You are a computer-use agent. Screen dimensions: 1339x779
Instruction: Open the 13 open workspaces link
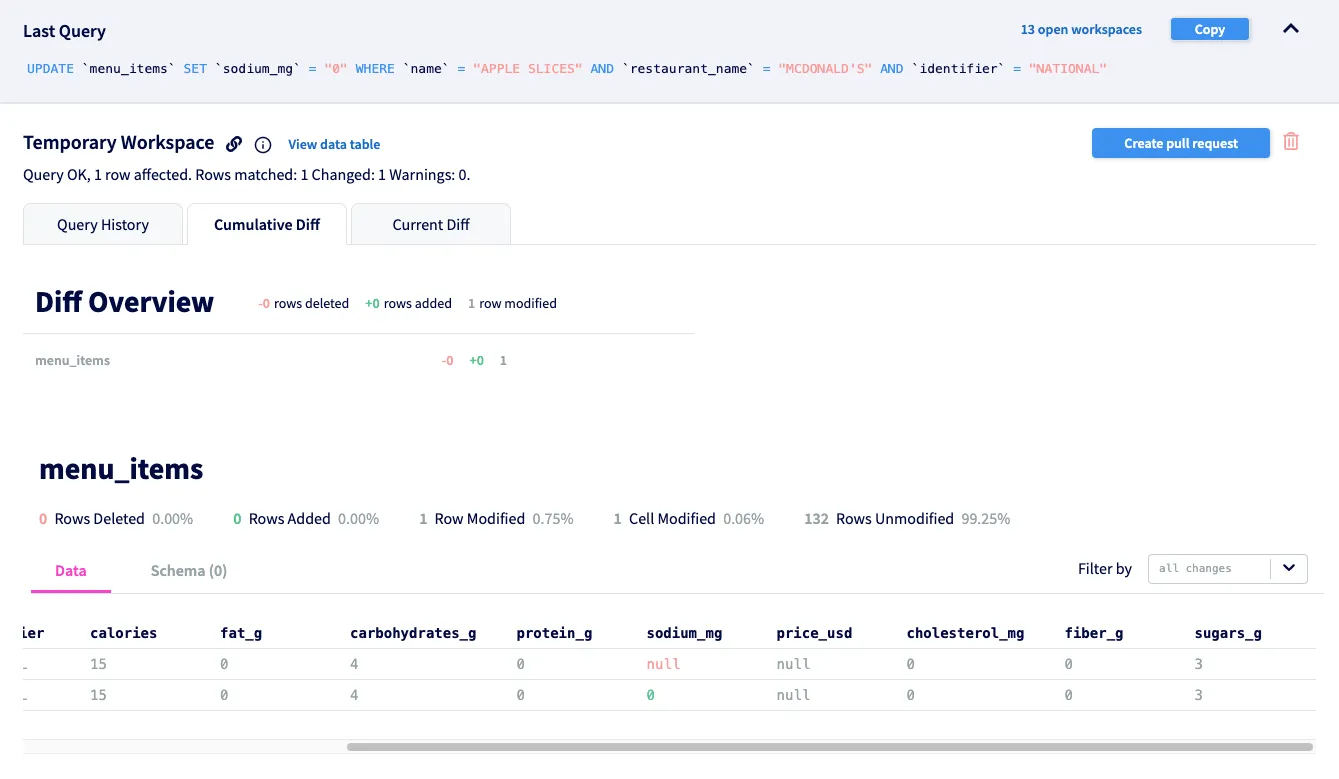tap(1081, 30)
